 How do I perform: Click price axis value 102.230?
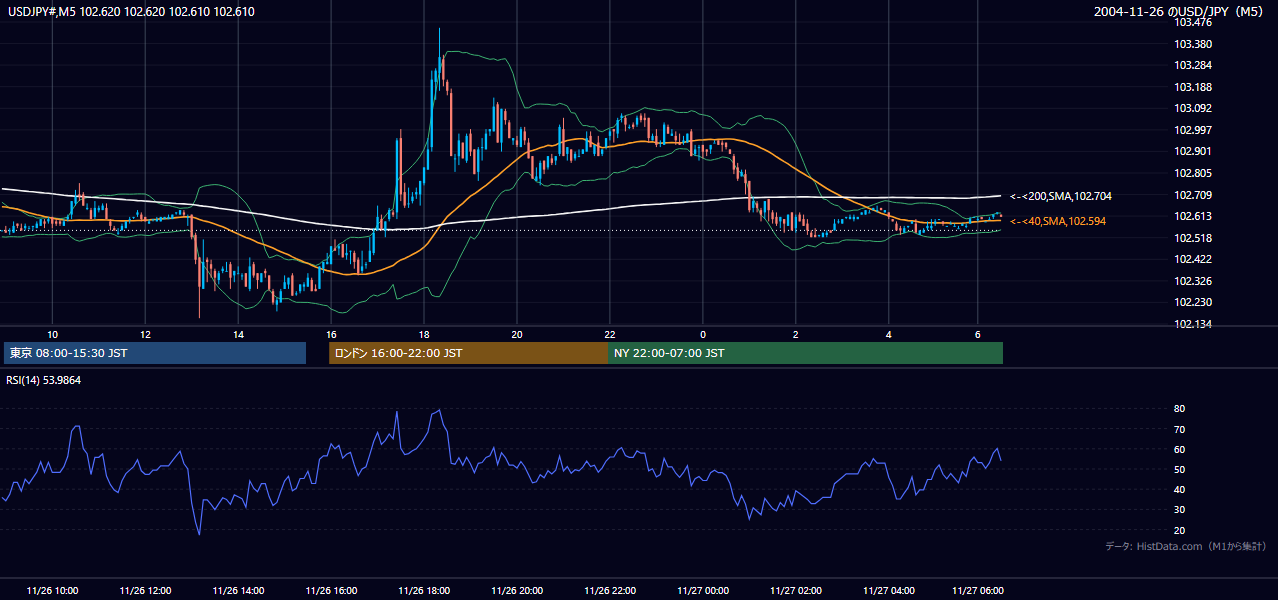pyautogui.click(x=1194, y=302)
